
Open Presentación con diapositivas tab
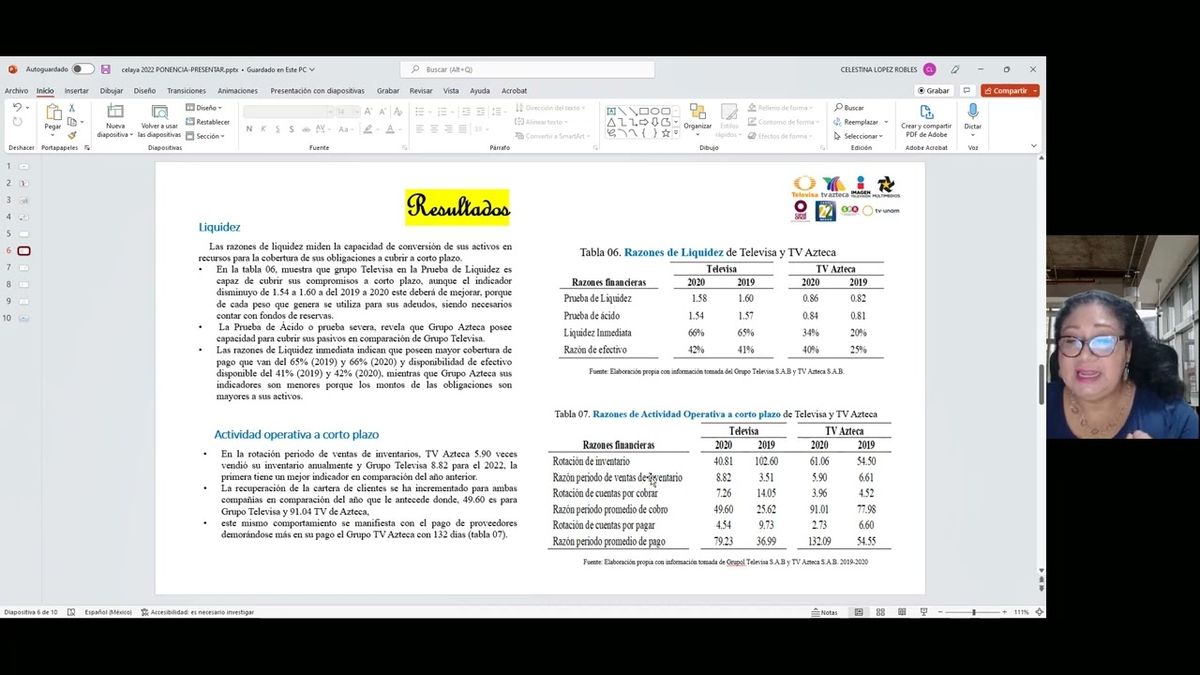tap(317, 90)
